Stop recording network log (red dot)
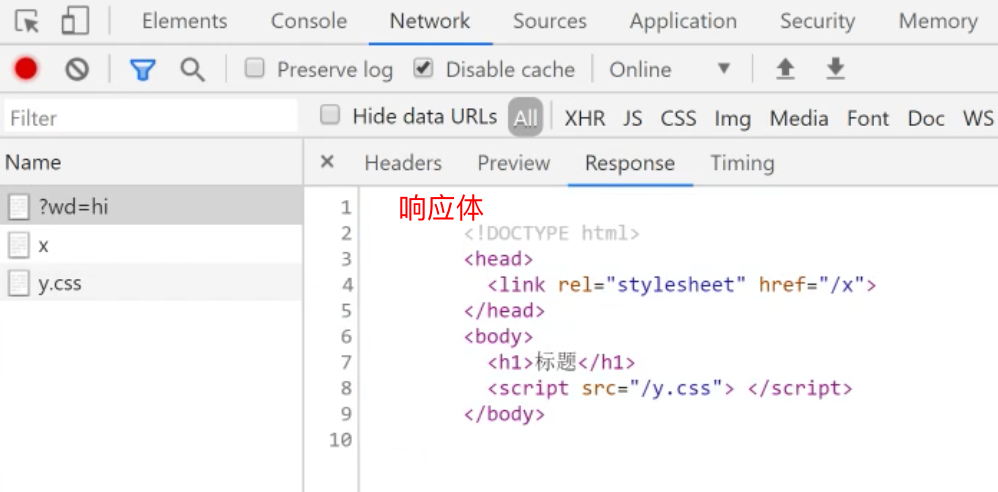The image size is (998, 492). point(26,69)
